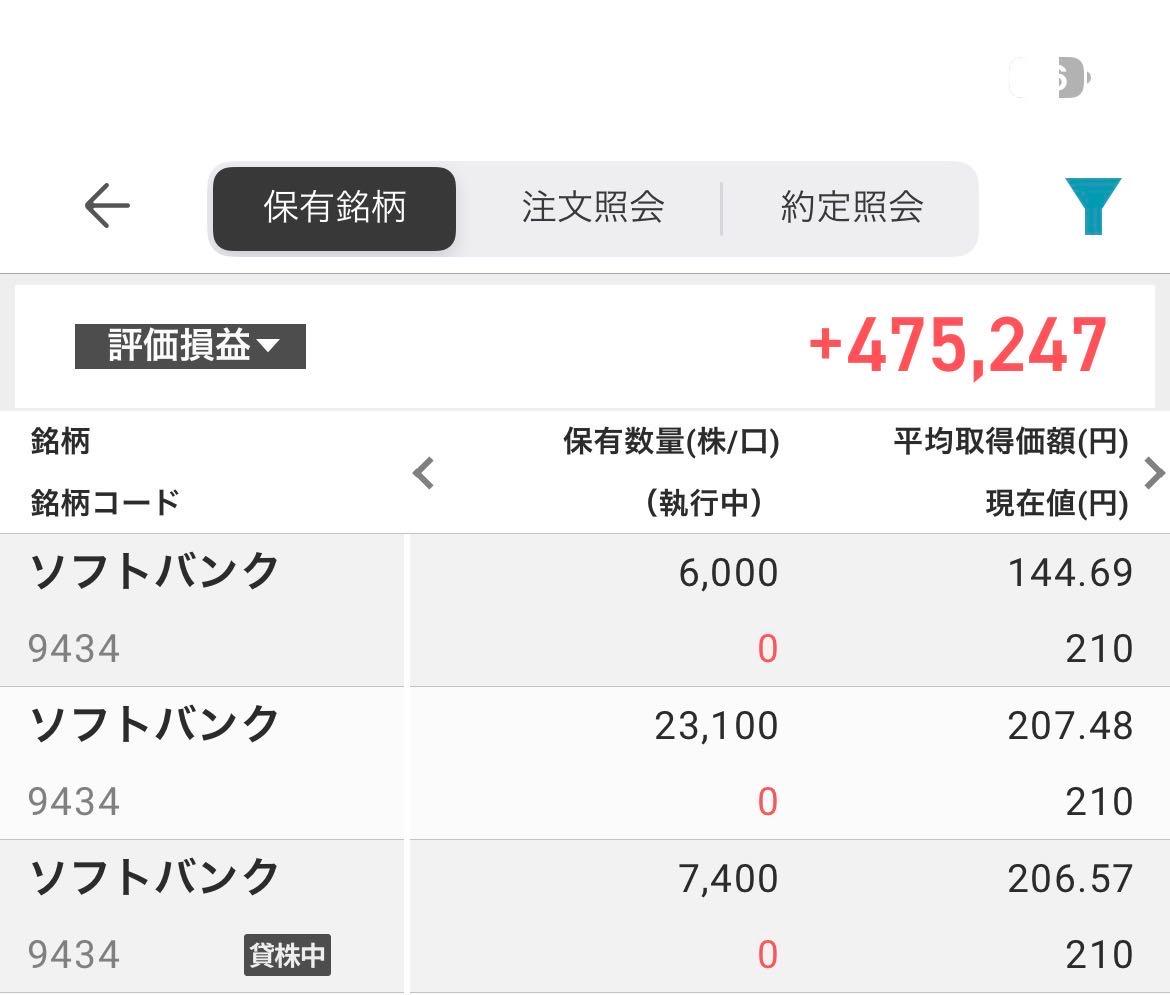The width and height of the screenshot is (1170, 995).
Task: Open the 評価損益 dropdown selector
Action: (191, 347)
